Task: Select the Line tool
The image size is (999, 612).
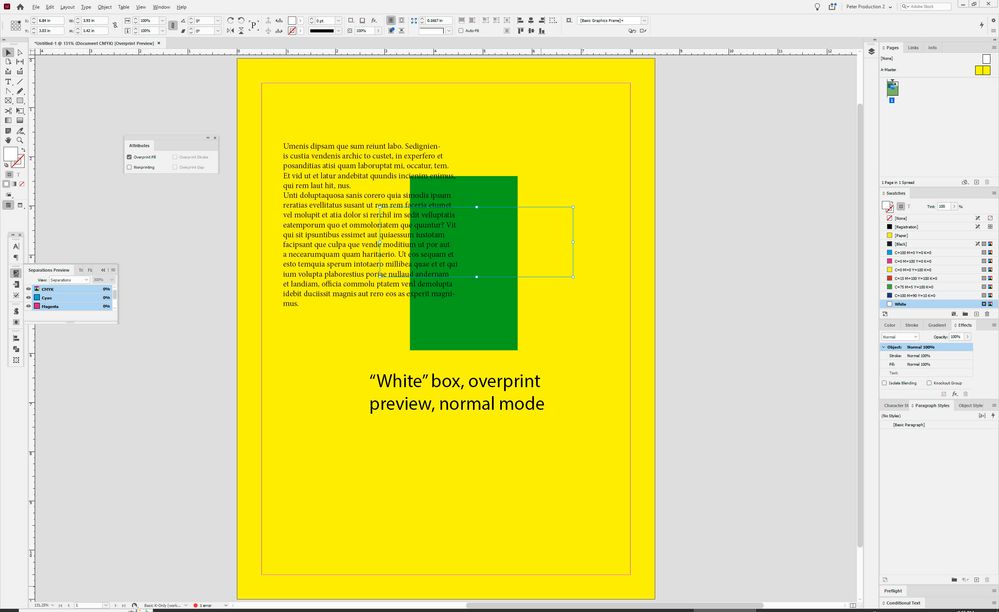Action: pos(20,82)
